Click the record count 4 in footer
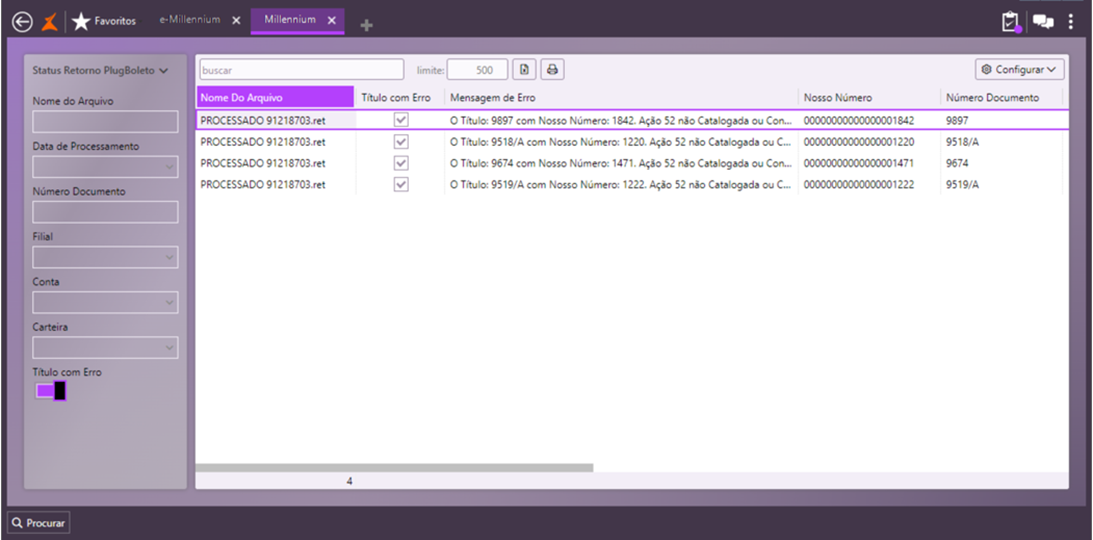 click(x=349, y=481)
